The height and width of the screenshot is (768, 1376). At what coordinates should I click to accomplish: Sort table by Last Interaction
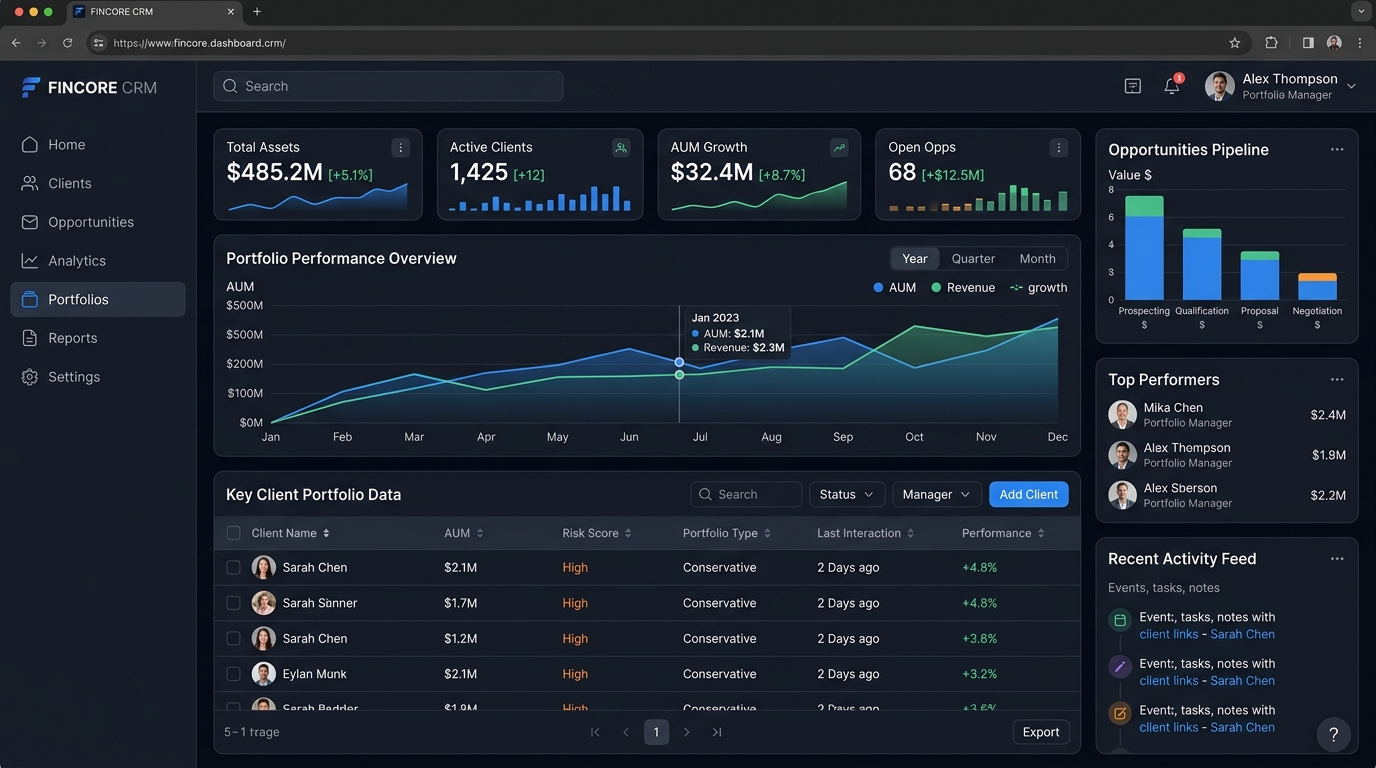(x=866, y=533)
